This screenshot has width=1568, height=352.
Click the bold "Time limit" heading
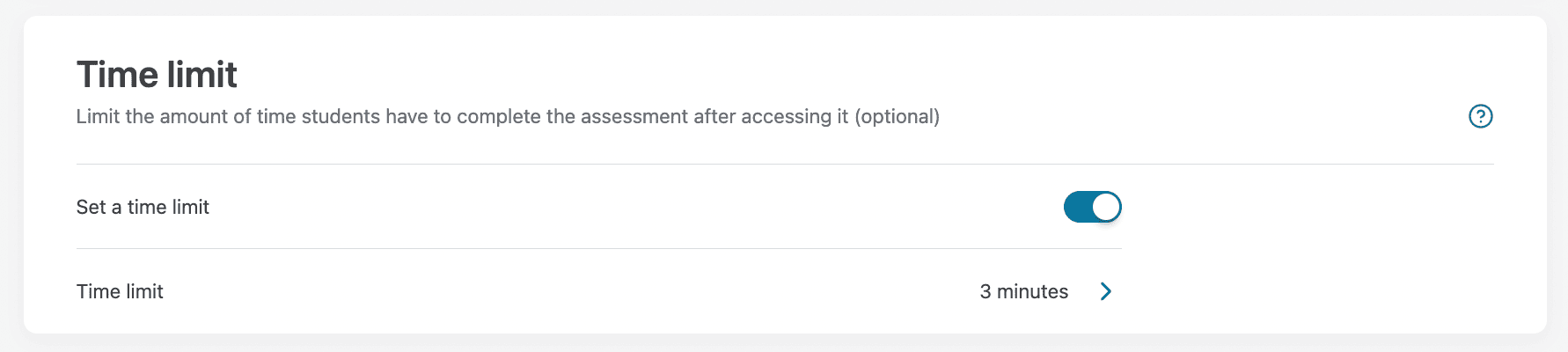click(157, 75)
